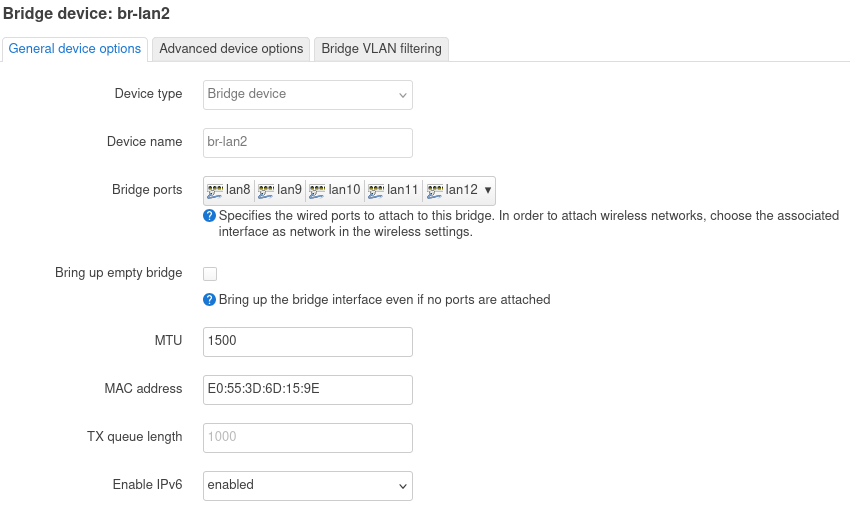
Task: Switch to General device options tab
Action: 75,49
